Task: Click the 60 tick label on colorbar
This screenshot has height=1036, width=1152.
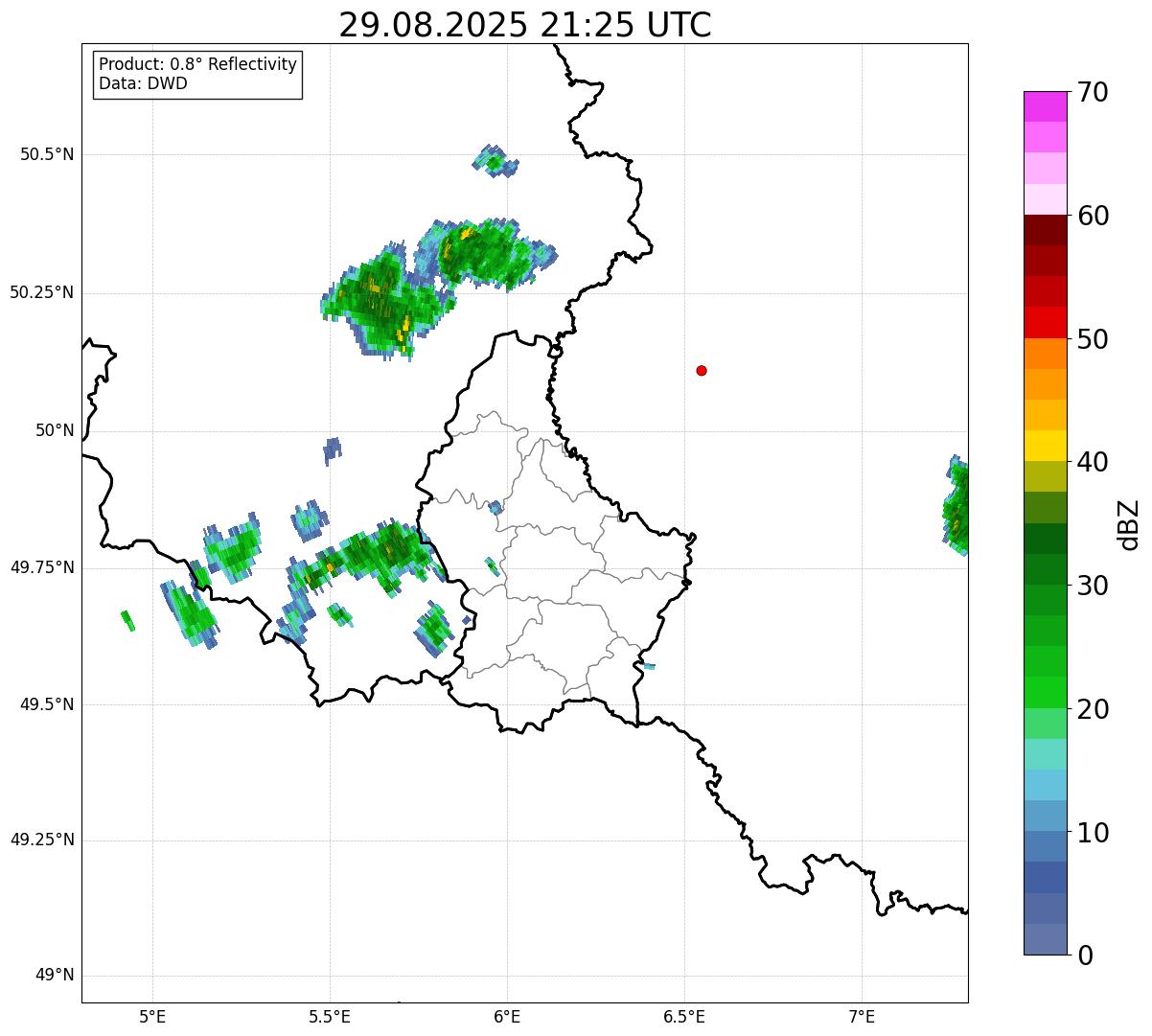Action: click(1092, 216)
